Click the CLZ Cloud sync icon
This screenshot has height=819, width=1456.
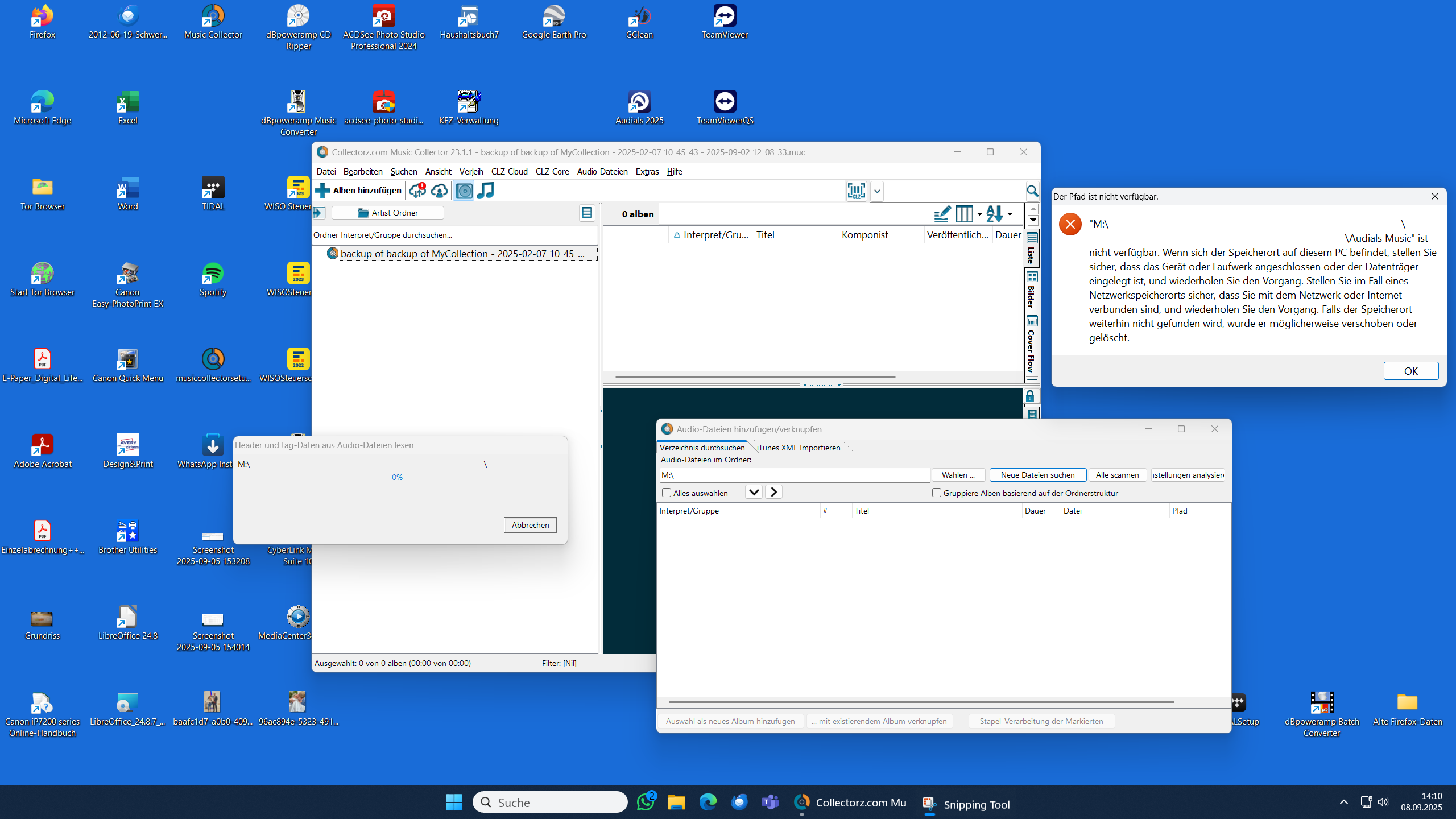point(417,191)
